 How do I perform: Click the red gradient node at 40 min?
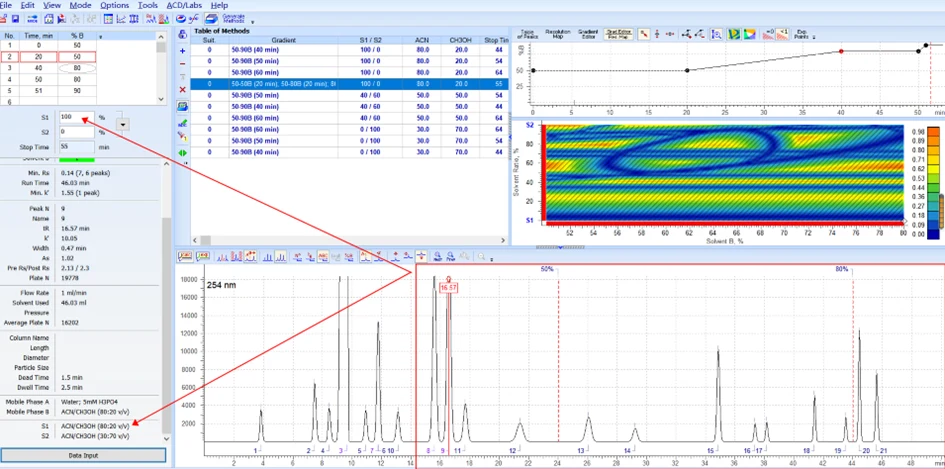coord(841,51)
